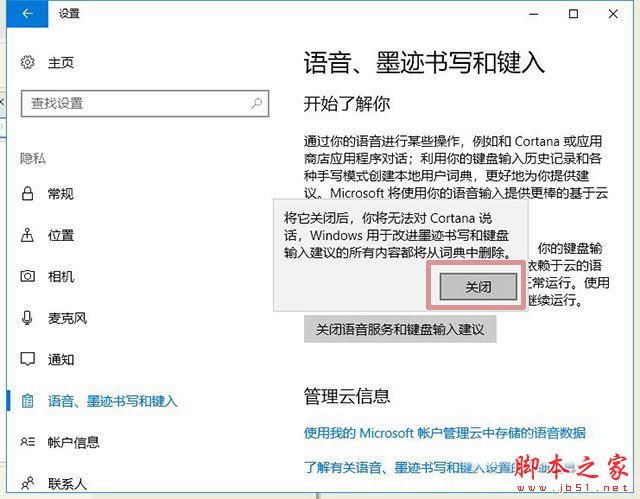640x499 pixels.
Task: Click the lock icon beside 常规
Action: [x=27, y=193]
